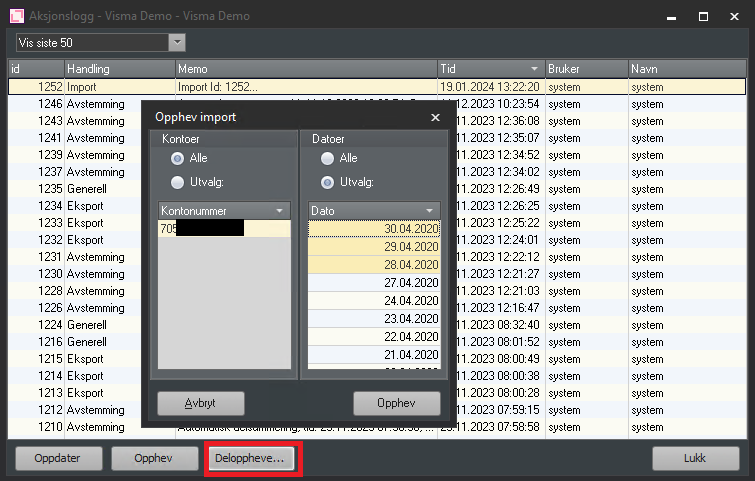Screen dimensions: 755x481
Task: Sort by the Tid column header
Action: tap(490, 69)
